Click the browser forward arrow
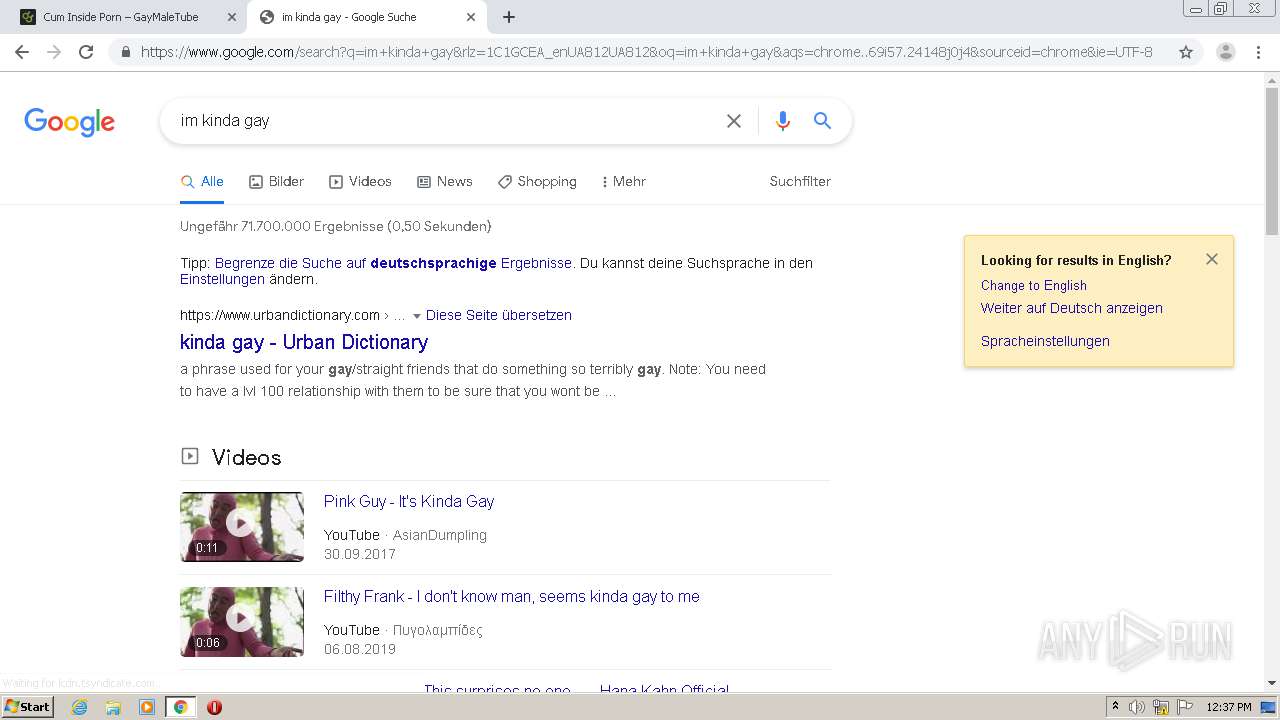Viewport: 1280px width, 720px height. (54, 52)
